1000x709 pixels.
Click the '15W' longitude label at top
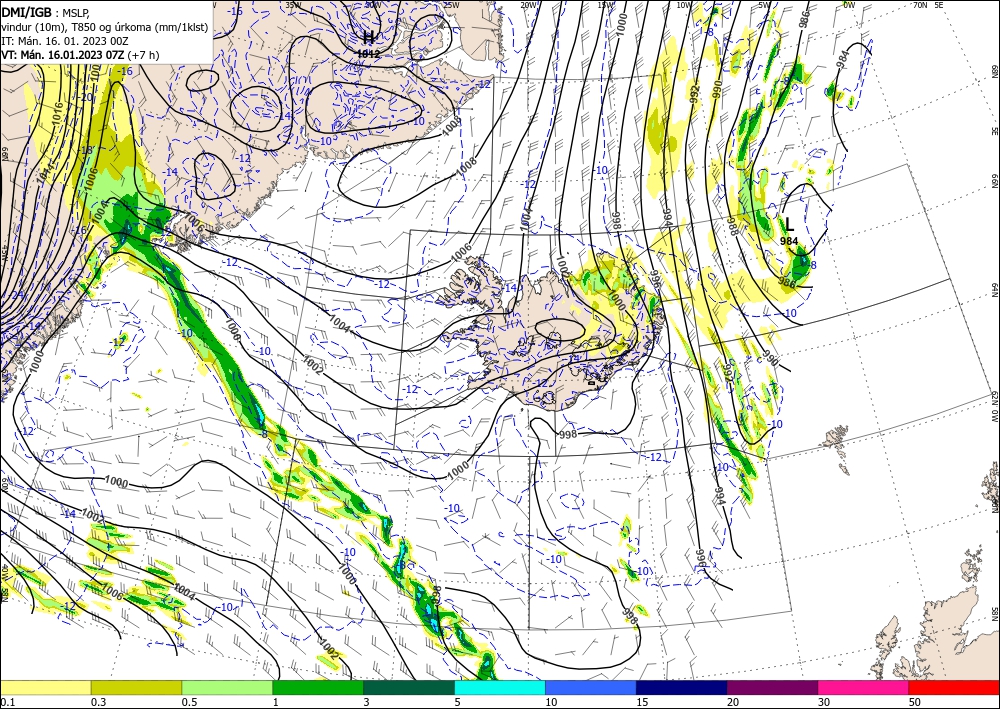(x=606, y=5)
